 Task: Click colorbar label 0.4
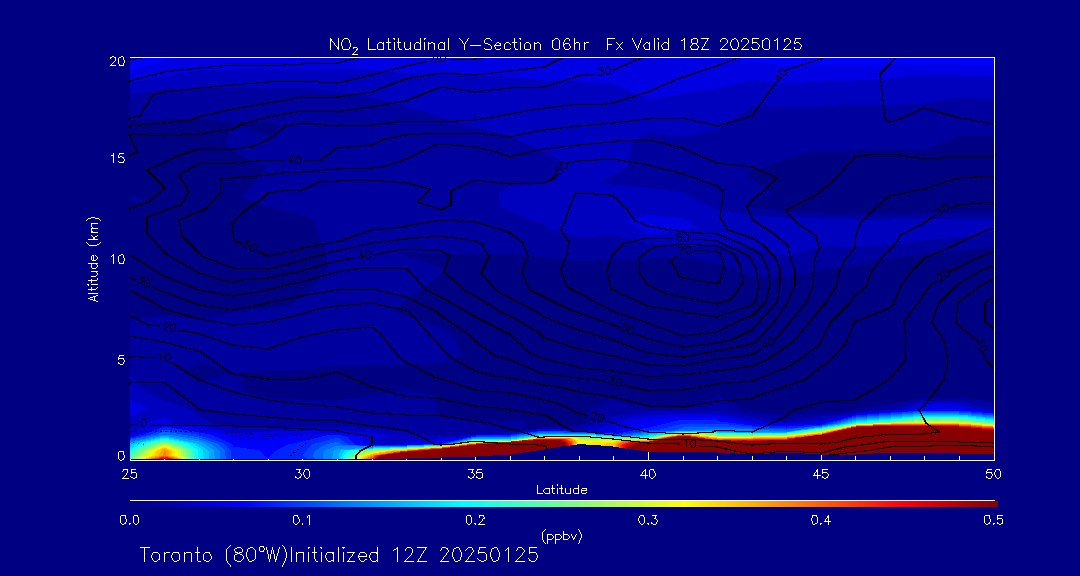point(821,521)
